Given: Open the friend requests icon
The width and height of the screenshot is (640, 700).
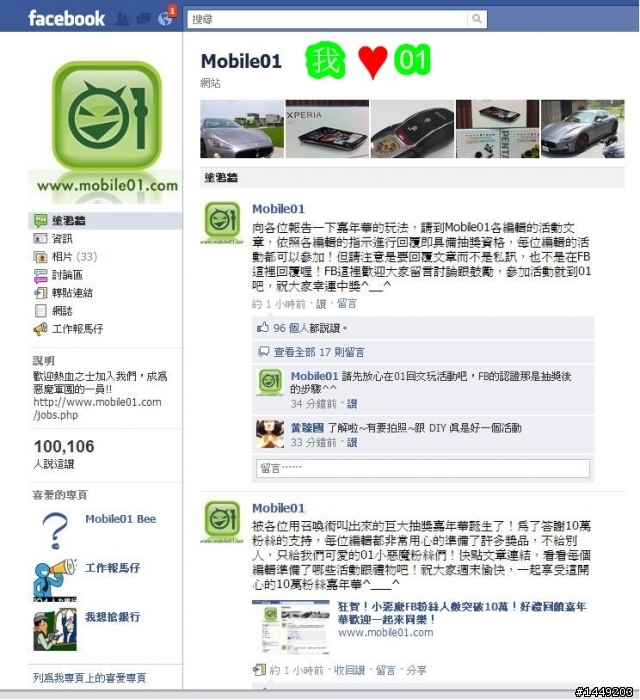Looking at the screenshot, I should (122, 19).
